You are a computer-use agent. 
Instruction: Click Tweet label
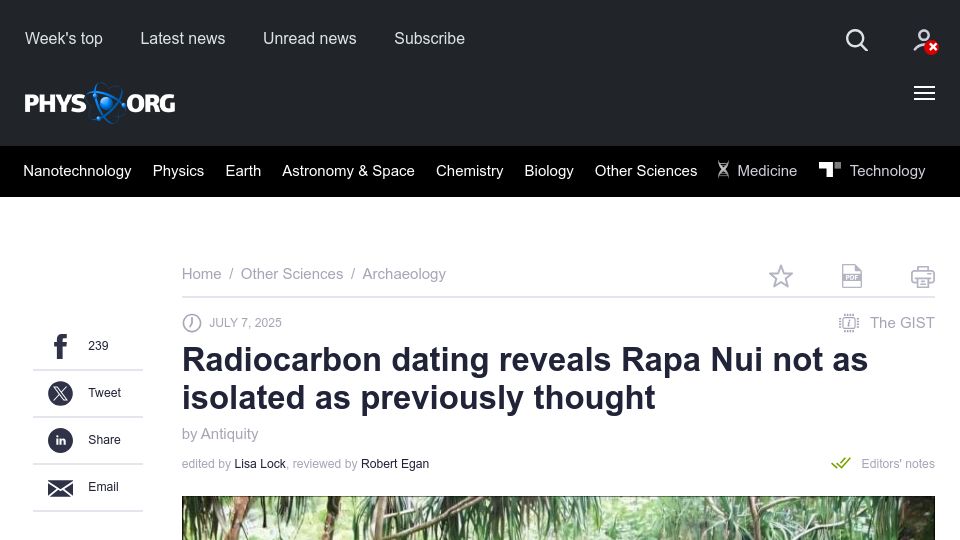(104, 392)
